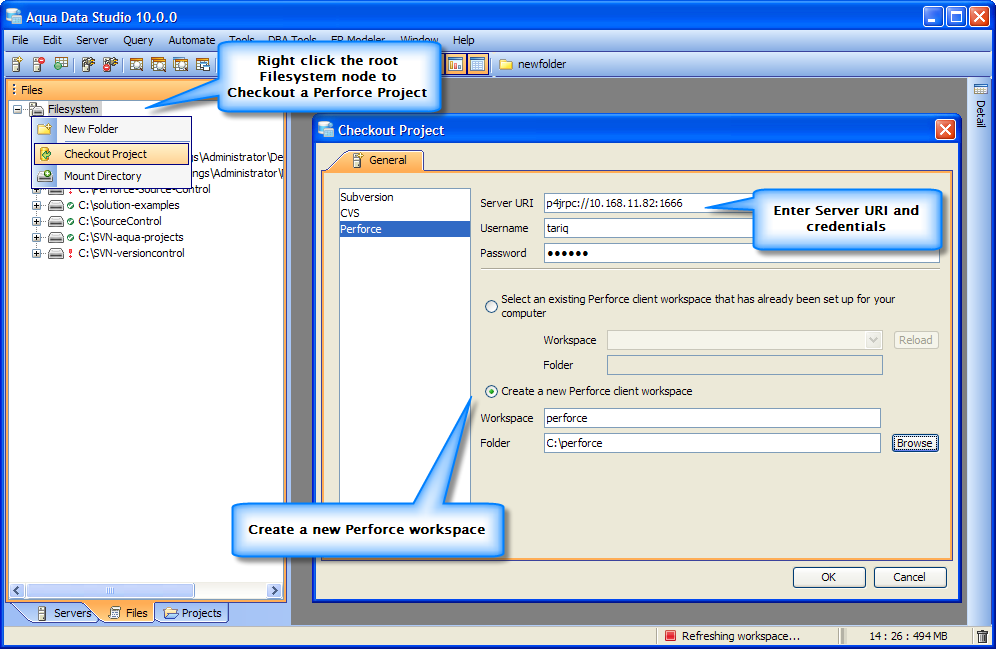Click the New Folder menu icon
The height and width of the screenshot is (649, 996).
(x=44, y=129)
